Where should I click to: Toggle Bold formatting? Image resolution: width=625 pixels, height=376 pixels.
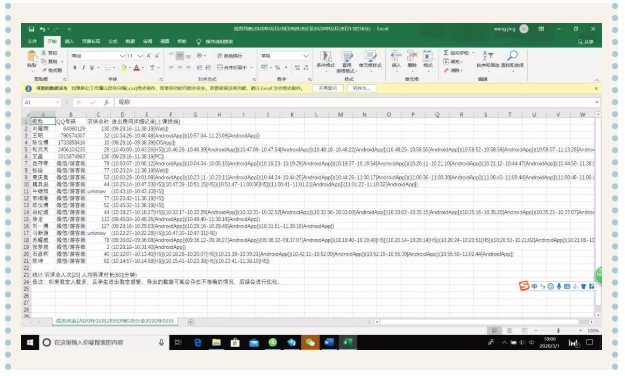coord(75,68)
